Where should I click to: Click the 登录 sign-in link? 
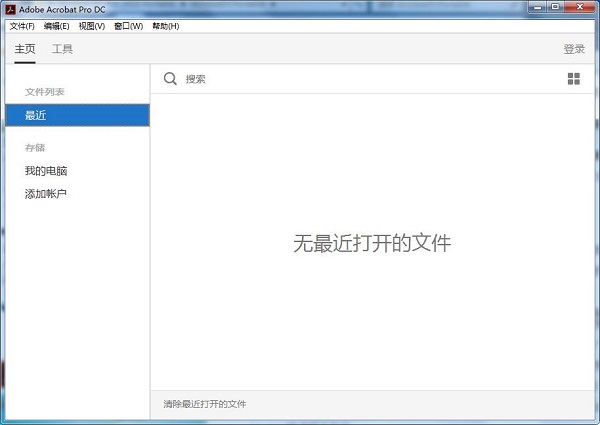(574, 49)
